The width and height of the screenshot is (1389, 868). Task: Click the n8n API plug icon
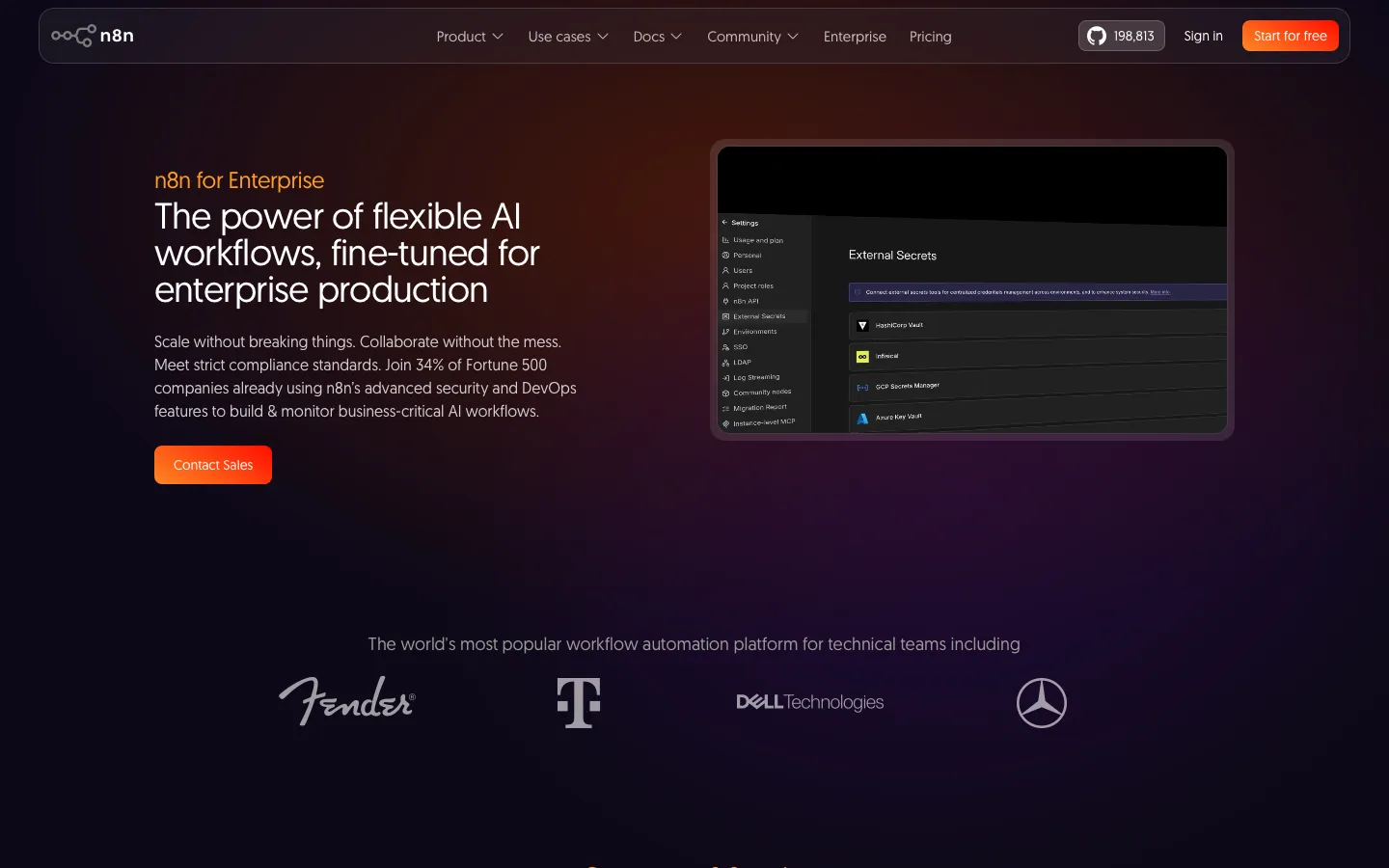[725, 301]
